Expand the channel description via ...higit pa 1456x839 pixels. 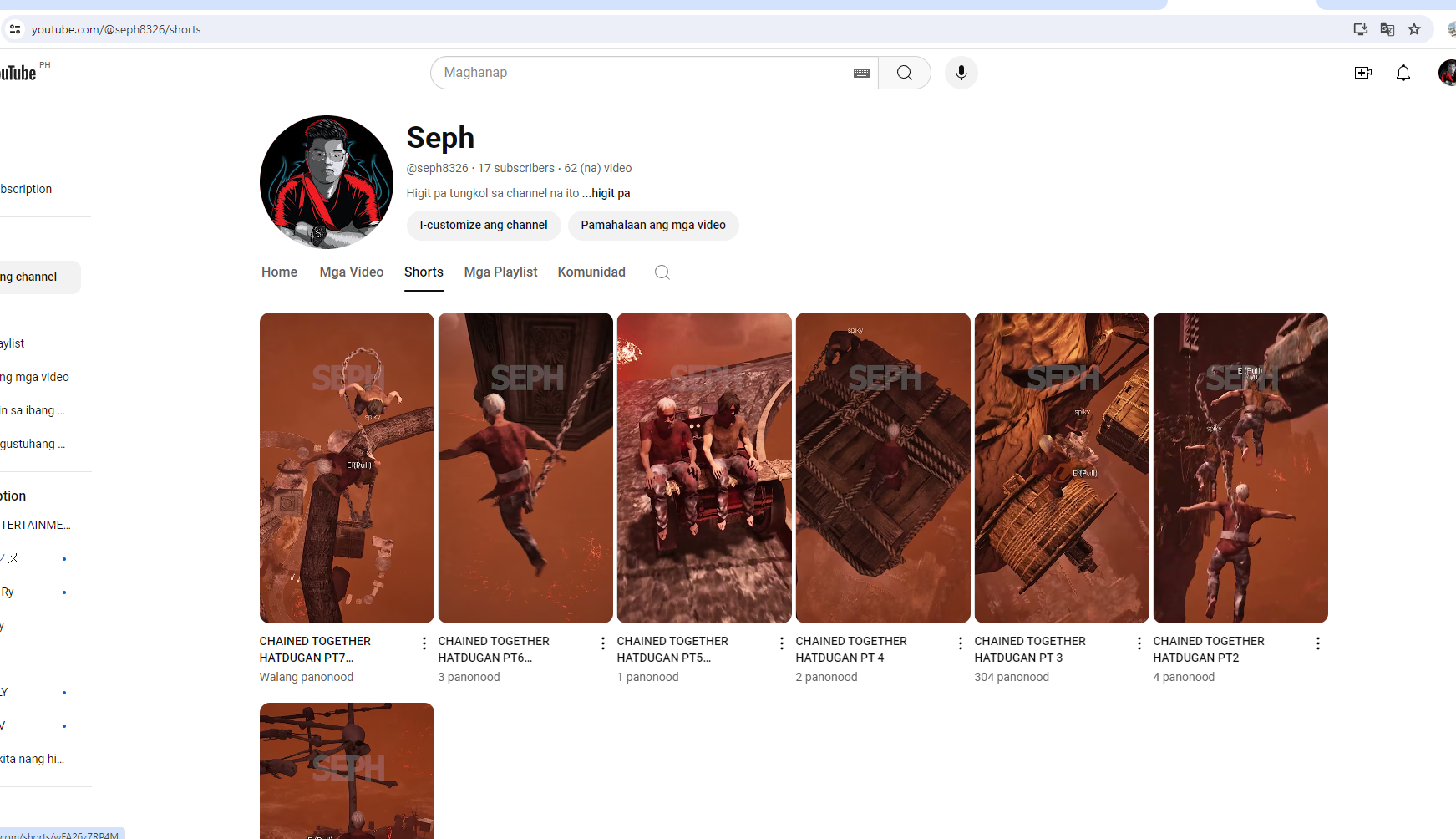coord(606,193)
